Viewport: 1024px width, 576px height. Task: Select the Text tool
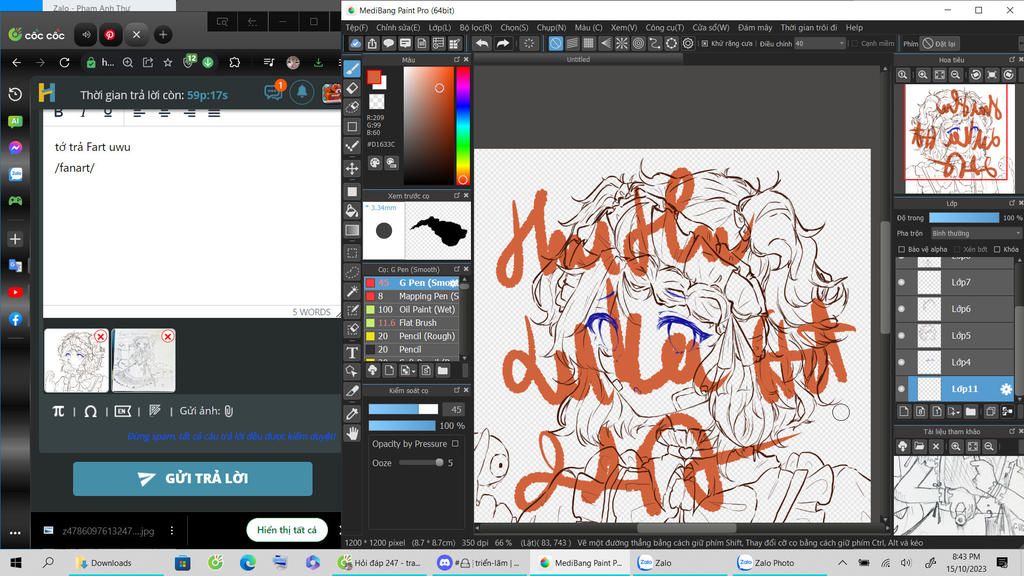352,352
